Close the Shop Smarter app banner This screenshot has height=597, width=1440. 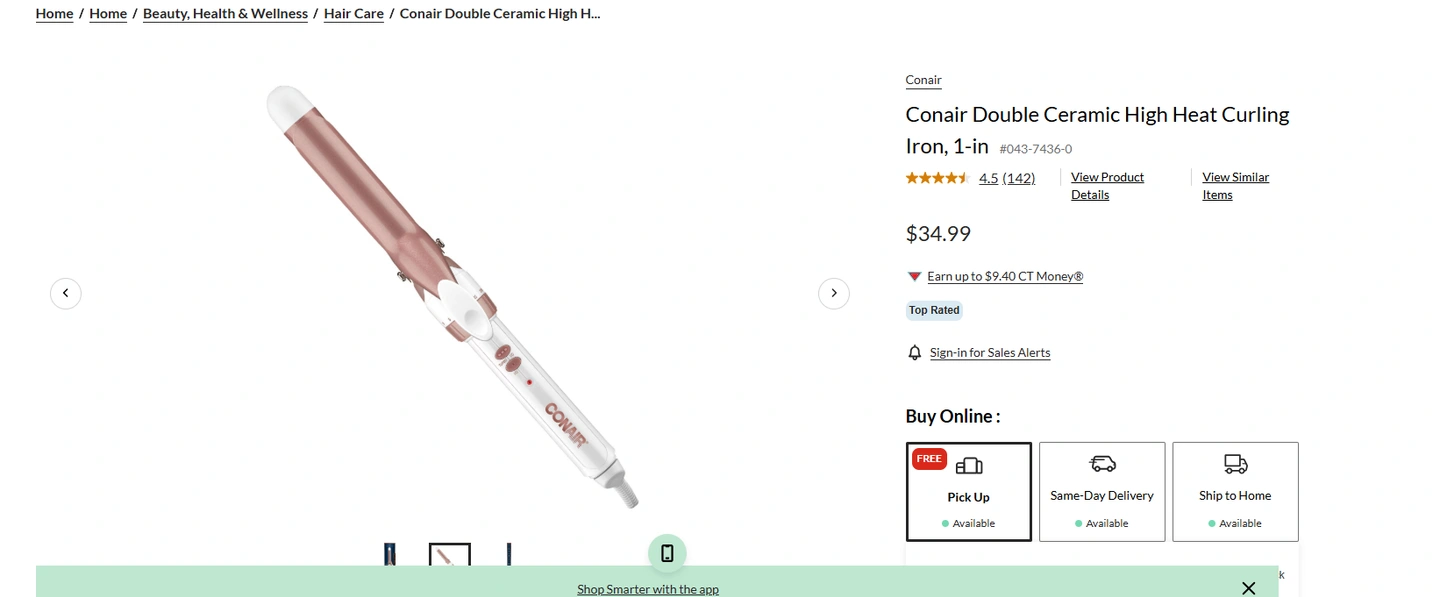coord(1248,588)
